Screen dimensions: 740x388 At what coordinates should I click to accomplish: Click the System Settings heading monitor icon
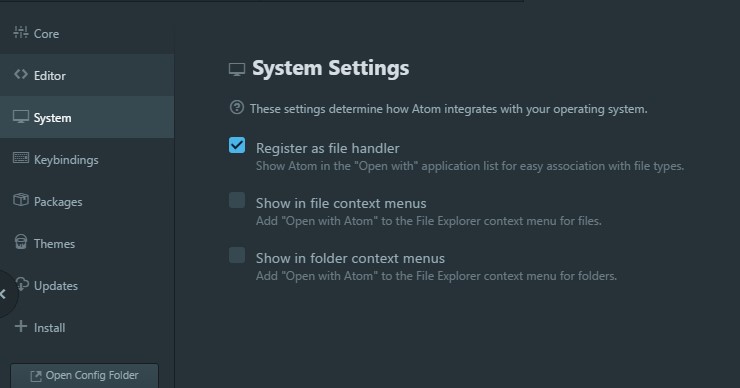coord(237,69)
